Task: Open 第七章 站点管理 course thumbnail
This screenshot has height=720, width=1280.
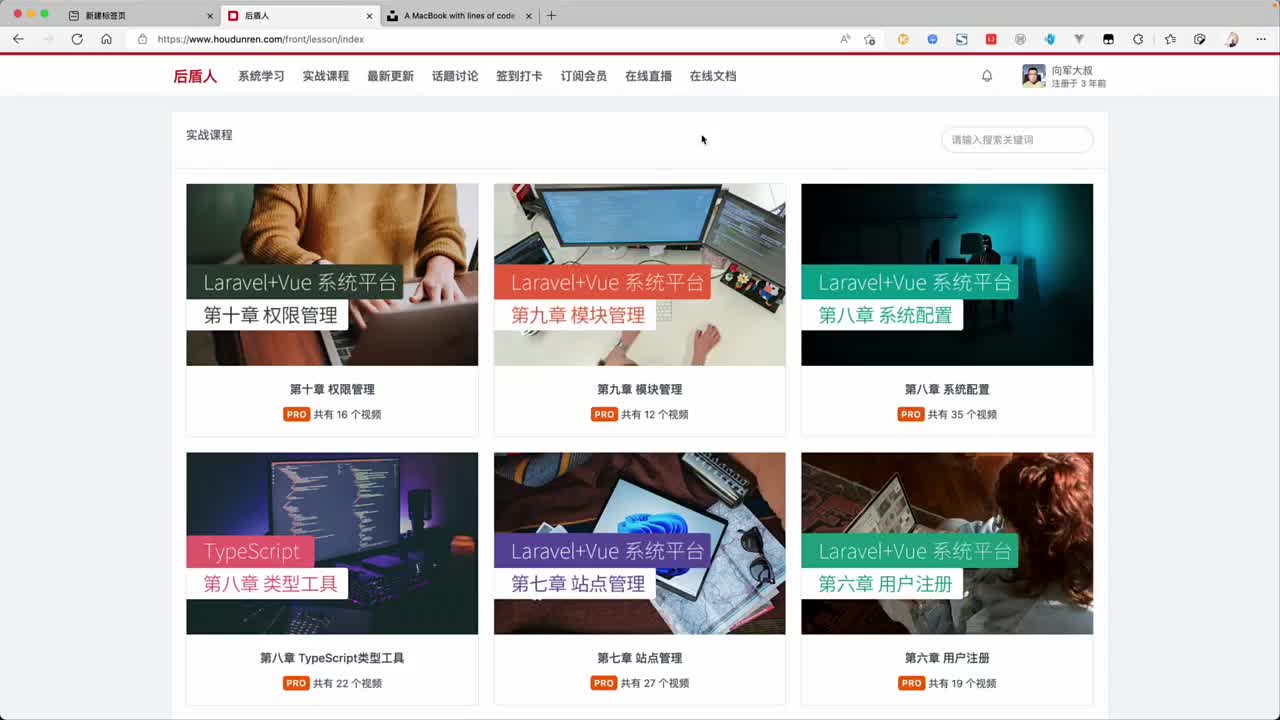Action: pyautogui.click(x=639, y=543)
